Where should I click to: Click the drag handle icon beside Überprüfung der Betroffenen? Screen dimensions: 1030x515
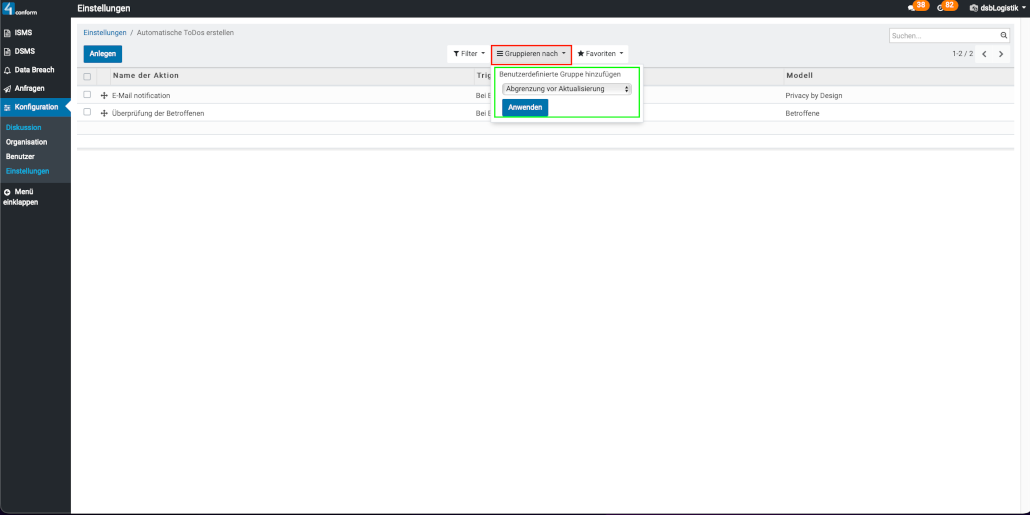(104, 113)
